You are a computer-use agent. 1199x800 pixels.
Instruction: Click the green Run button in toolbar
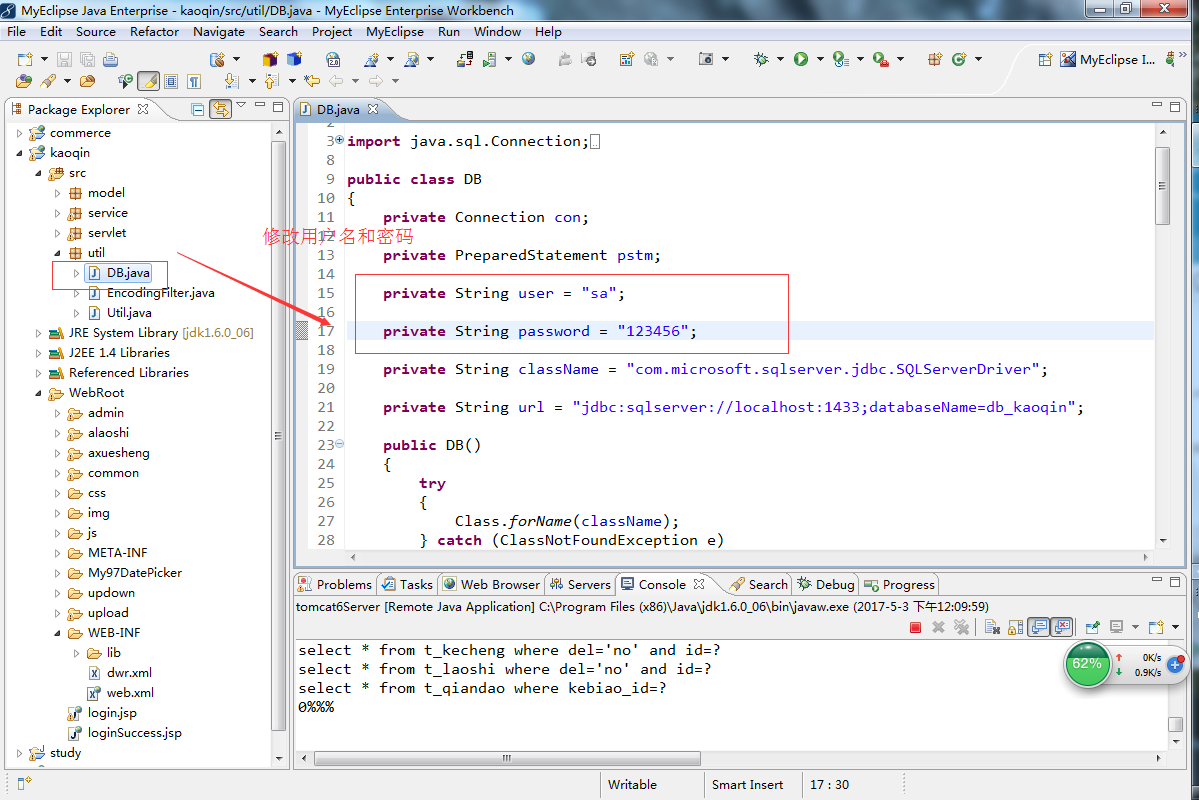tap(801, 59)
